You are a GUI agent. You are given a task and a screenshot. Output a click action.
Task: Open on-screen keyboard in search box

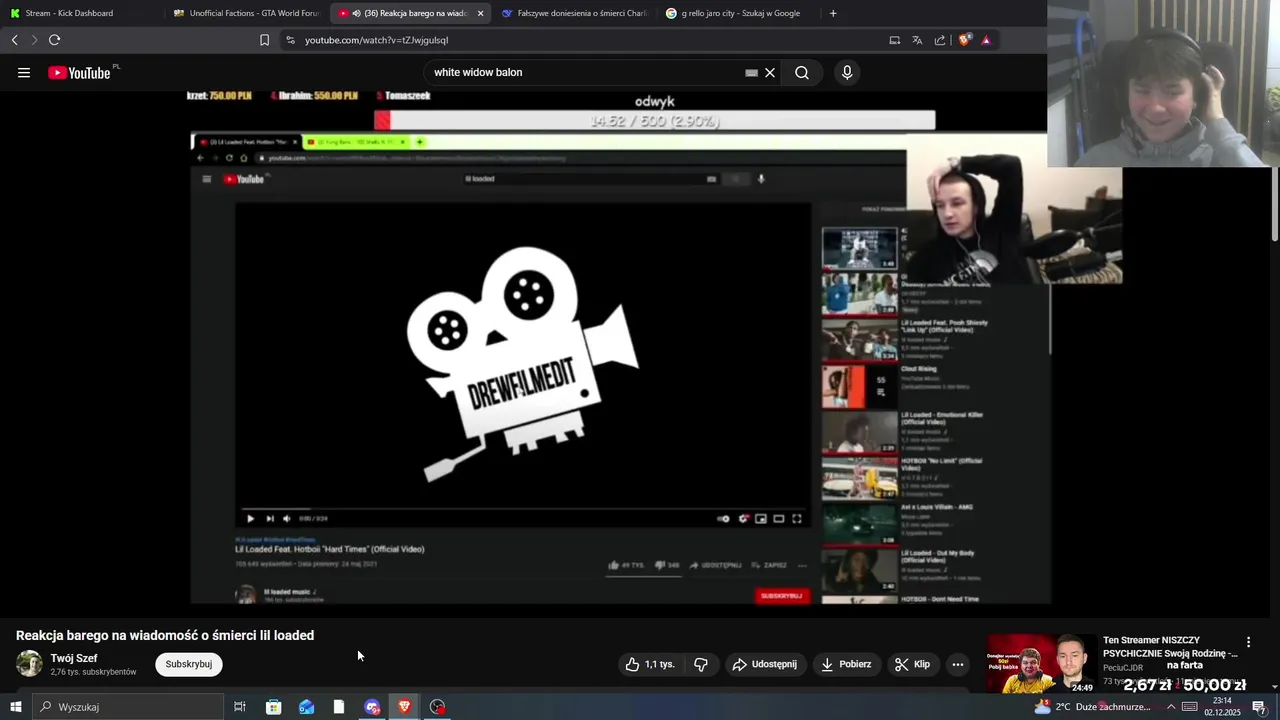click(x=751, y=73)
